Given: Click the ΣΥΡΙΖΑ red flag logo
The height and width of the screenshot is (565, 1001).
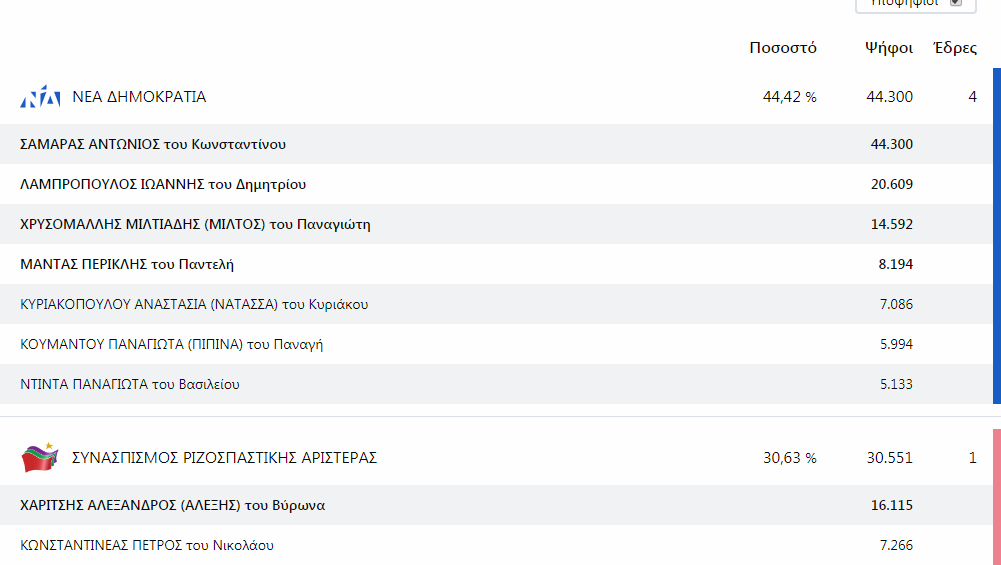Looking at the screenshot, I should pos(40,457).
